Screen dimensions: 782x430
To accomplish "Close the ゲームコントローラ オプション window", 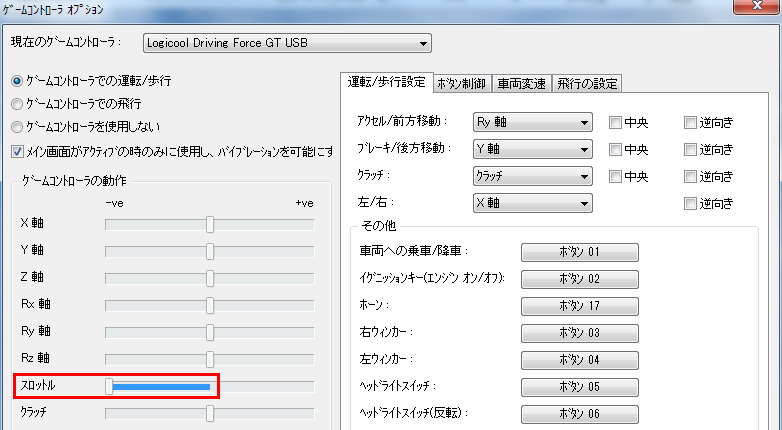I will [757, 4].
